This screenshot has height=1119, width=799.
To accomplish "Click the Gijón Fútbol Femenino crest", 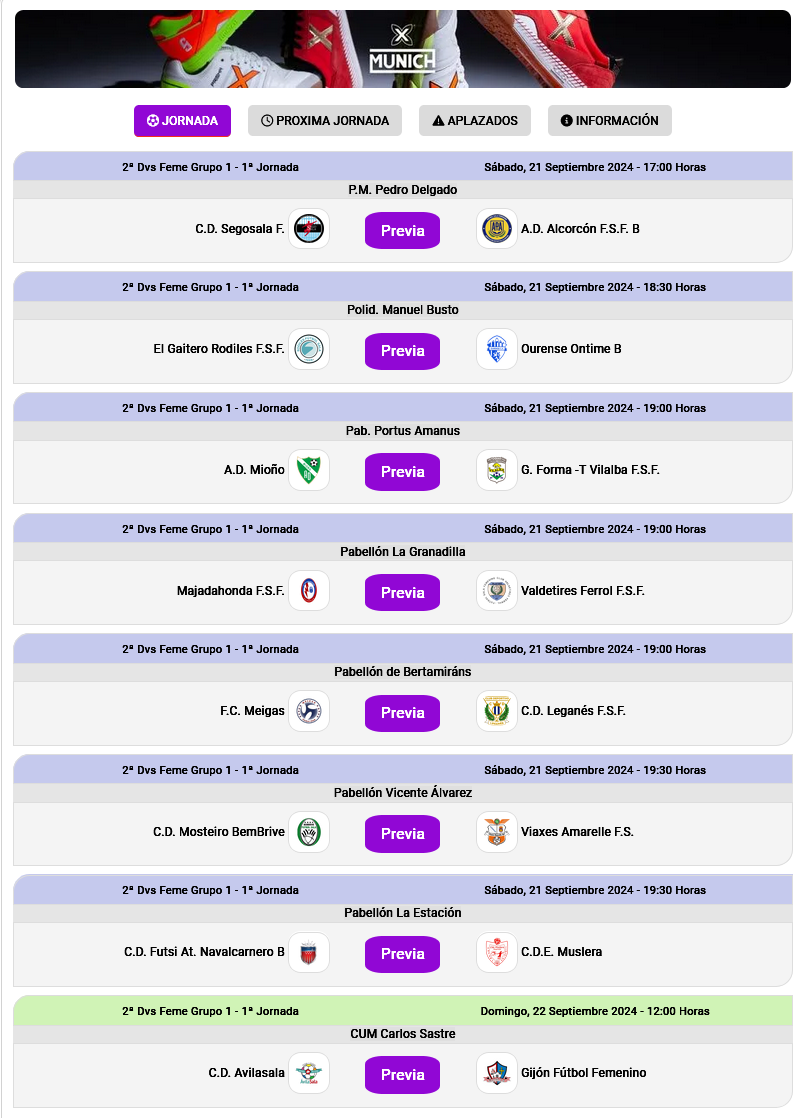I will (497, 1073).
